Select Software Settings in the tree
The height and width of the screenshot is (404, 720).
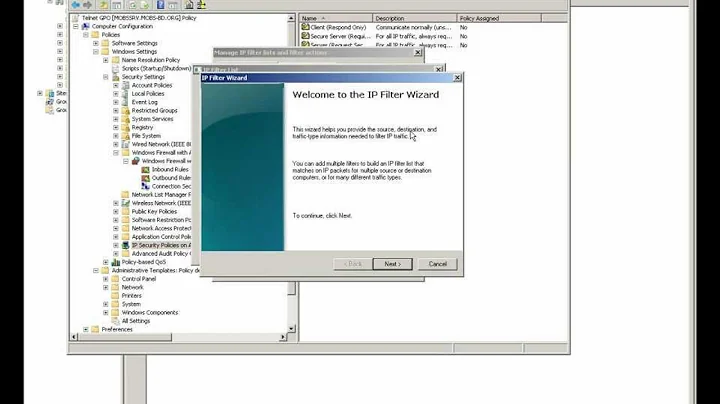point(135,43)
